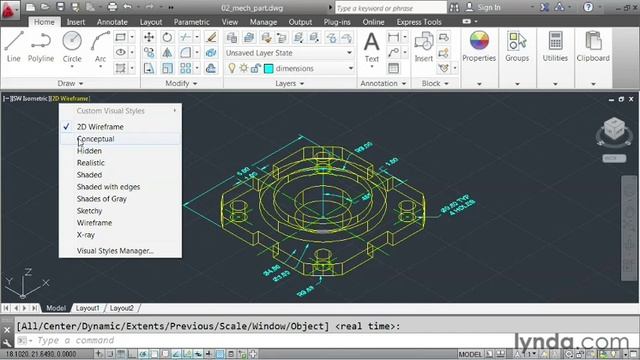
Task: Open Custom Visual Styles submenu
Action: pos(120,111)
